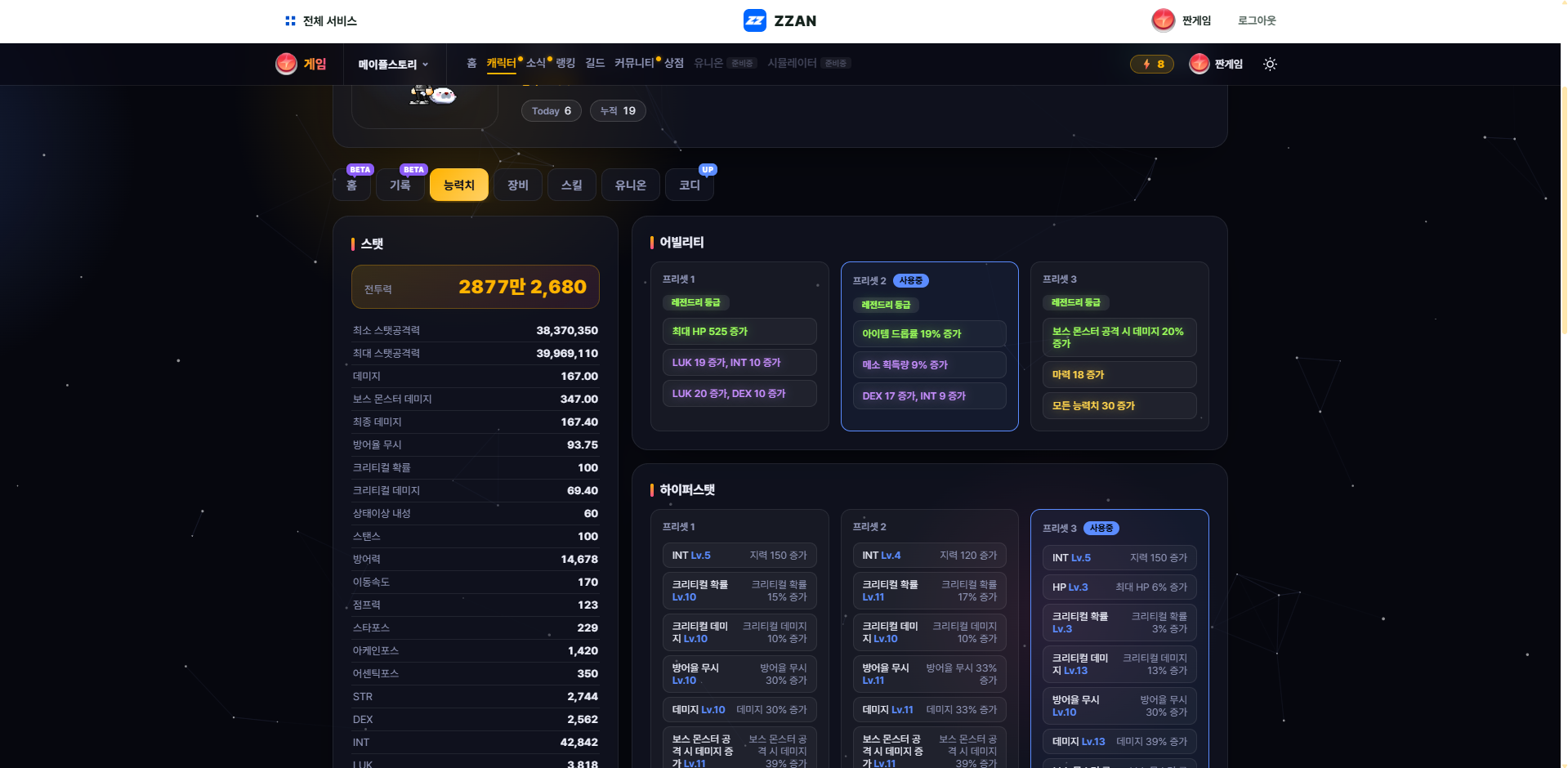This screenshot has height=768, width=1568.
Task: Select ability 프리셋 1 card
Action: click(739, 346)
